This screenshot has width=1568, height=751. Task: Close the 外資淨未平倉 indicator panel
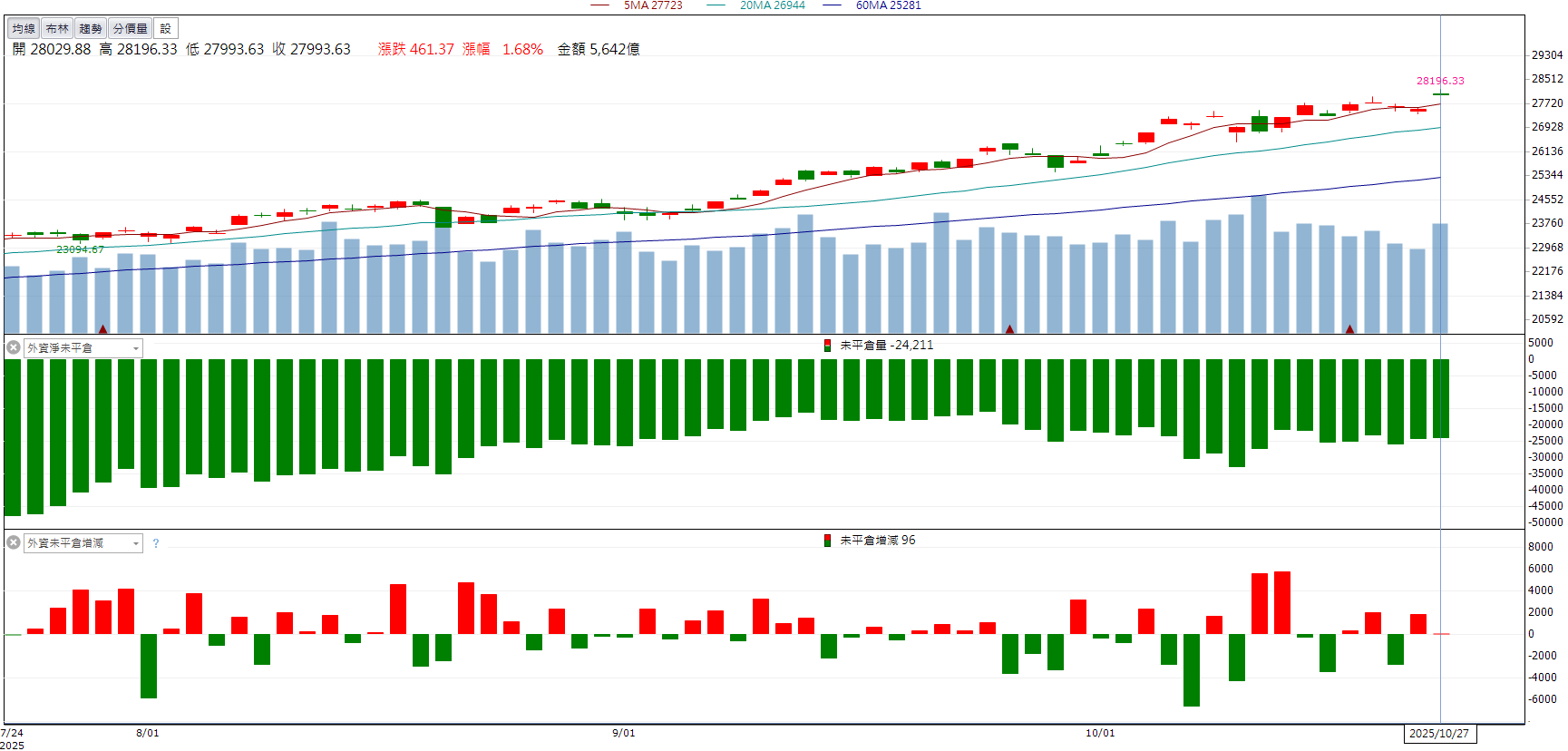pyautogui.click(x=14, y=347)
